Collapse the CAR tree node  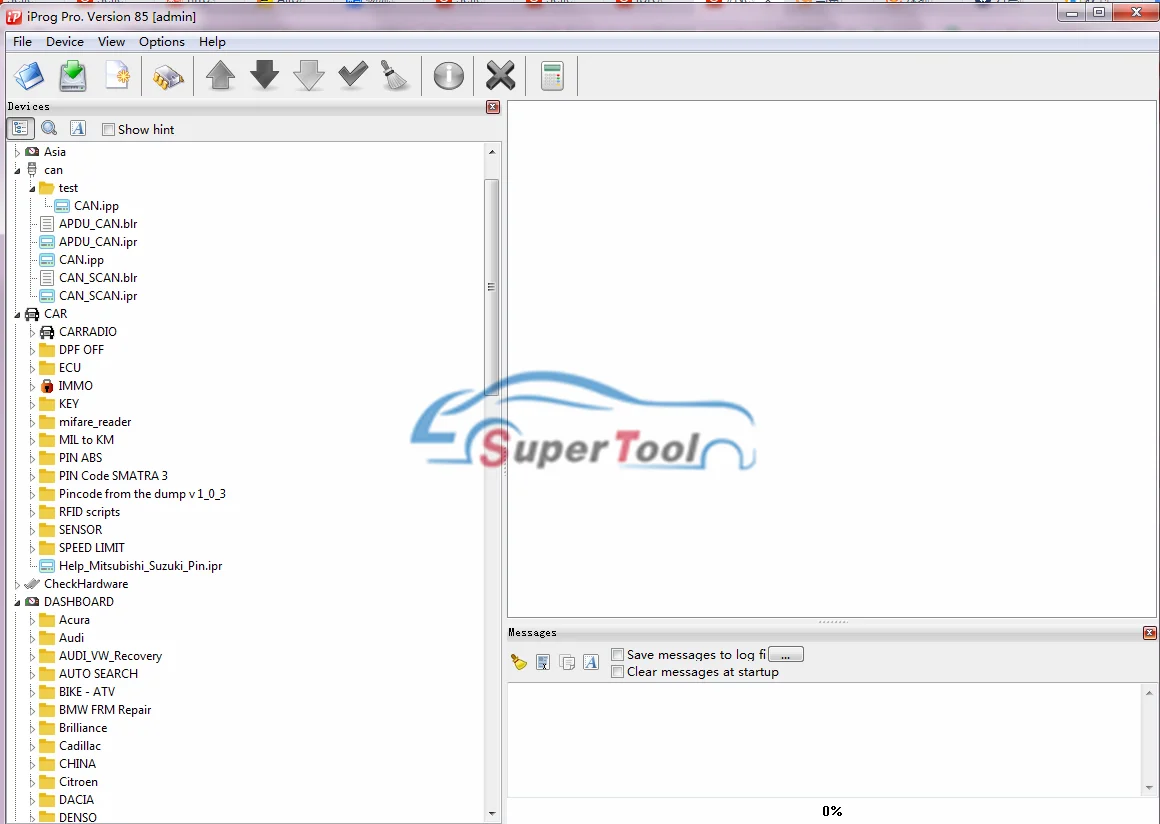(x=17, y=315)
